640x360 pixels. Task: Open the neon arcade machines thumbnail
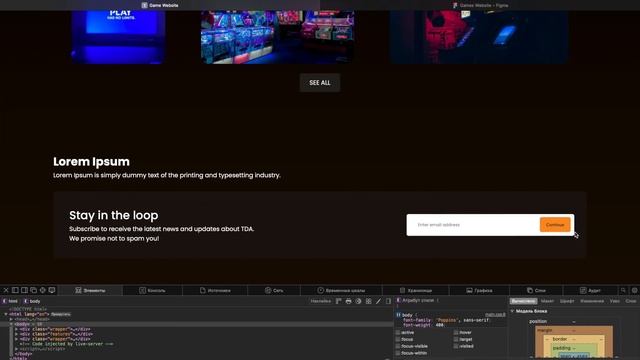click(x=278, y=37)
